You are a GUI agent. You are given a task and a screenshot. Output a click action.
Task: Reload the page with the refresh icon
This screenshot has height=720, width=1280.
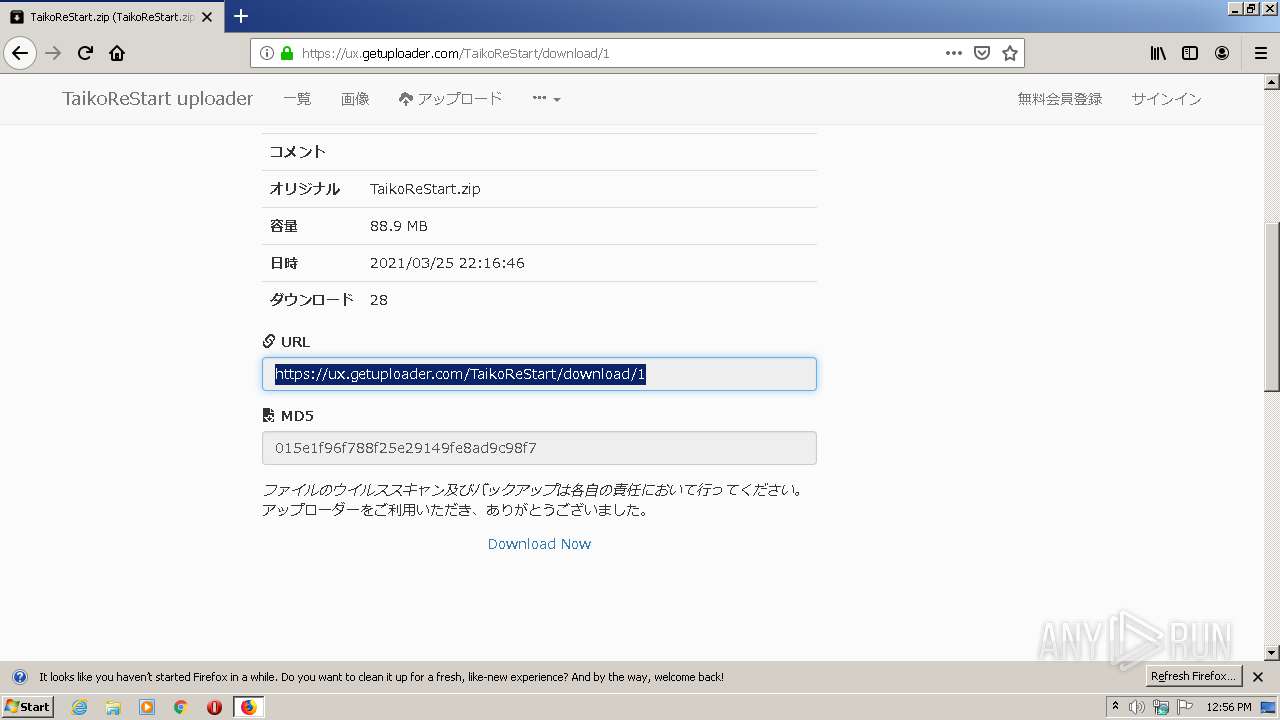click(x=86, y=53)
